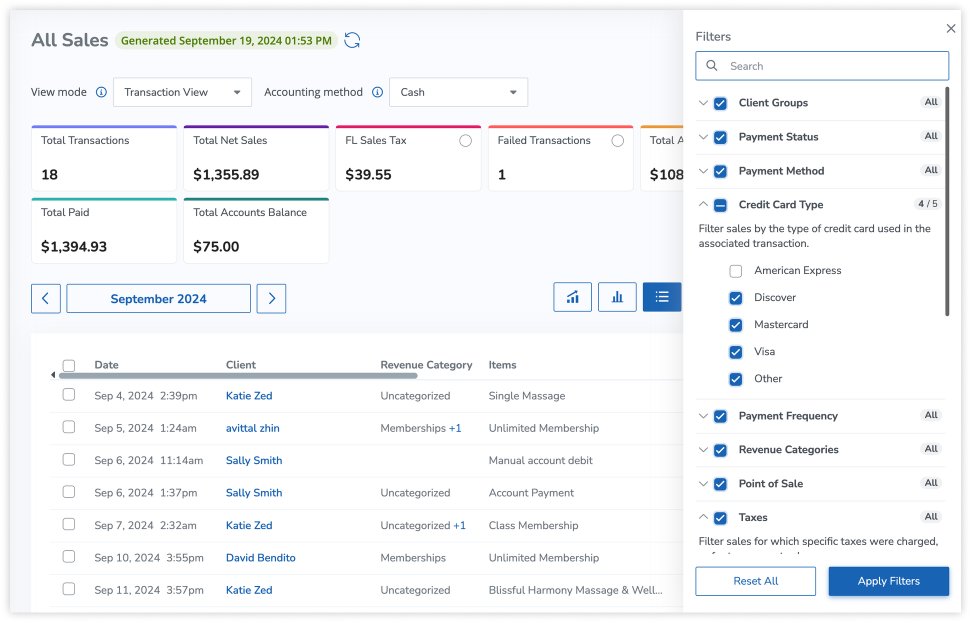Expand the Payment Method filter
The image size is (971, 623).
(x=703, y=171)
